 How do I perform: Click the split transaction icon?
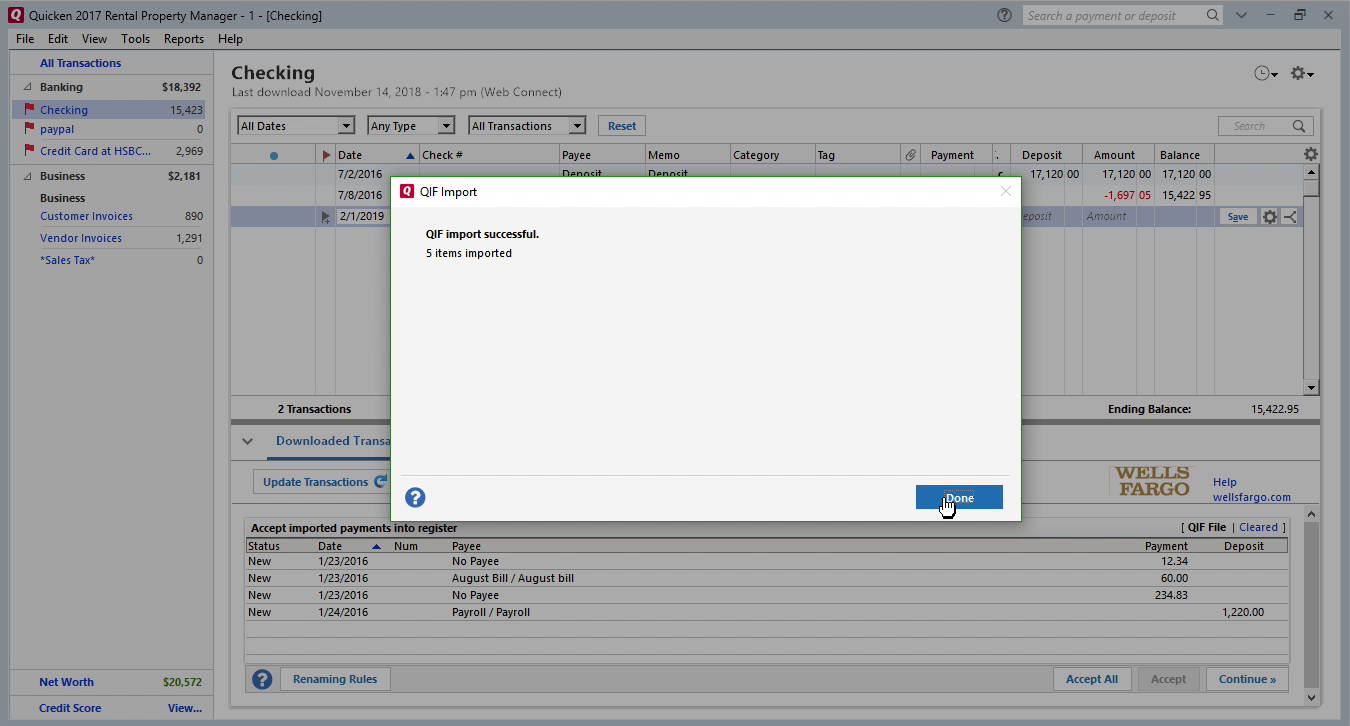point(1290,217)
